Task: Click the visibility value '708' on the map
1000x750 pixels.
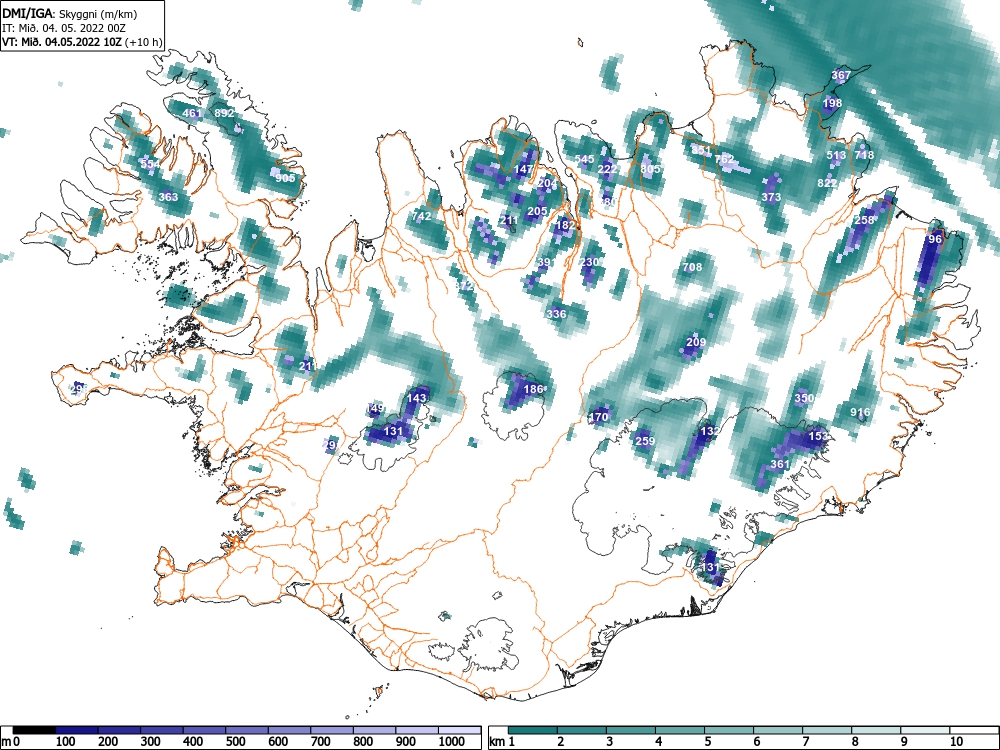Action: pos(692,267)
